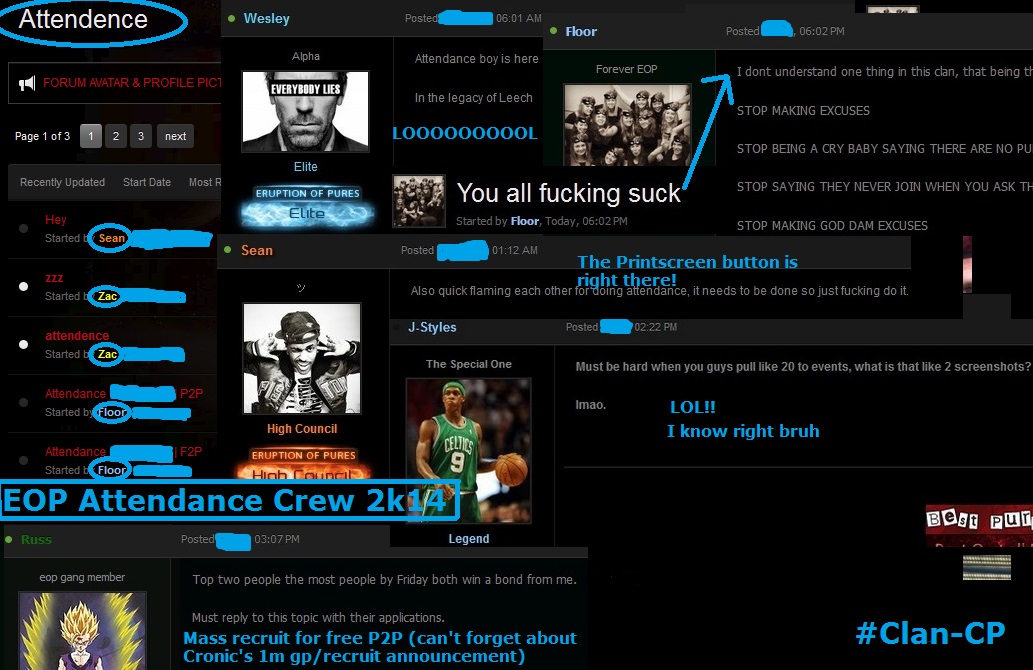Open Zac's profile from the zzz topic

tap(107, 296)
